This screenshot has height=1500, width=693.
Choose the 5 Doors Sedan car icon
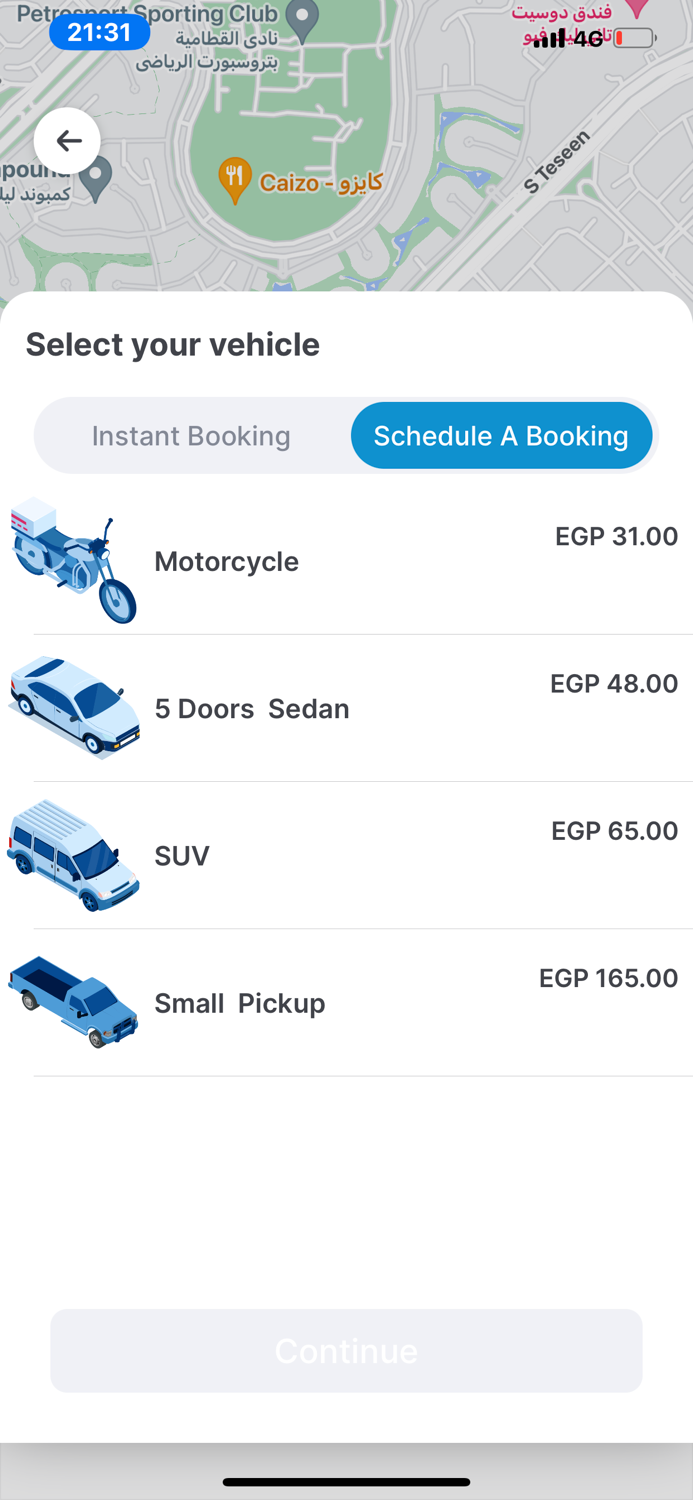click(x=73, y=708)
